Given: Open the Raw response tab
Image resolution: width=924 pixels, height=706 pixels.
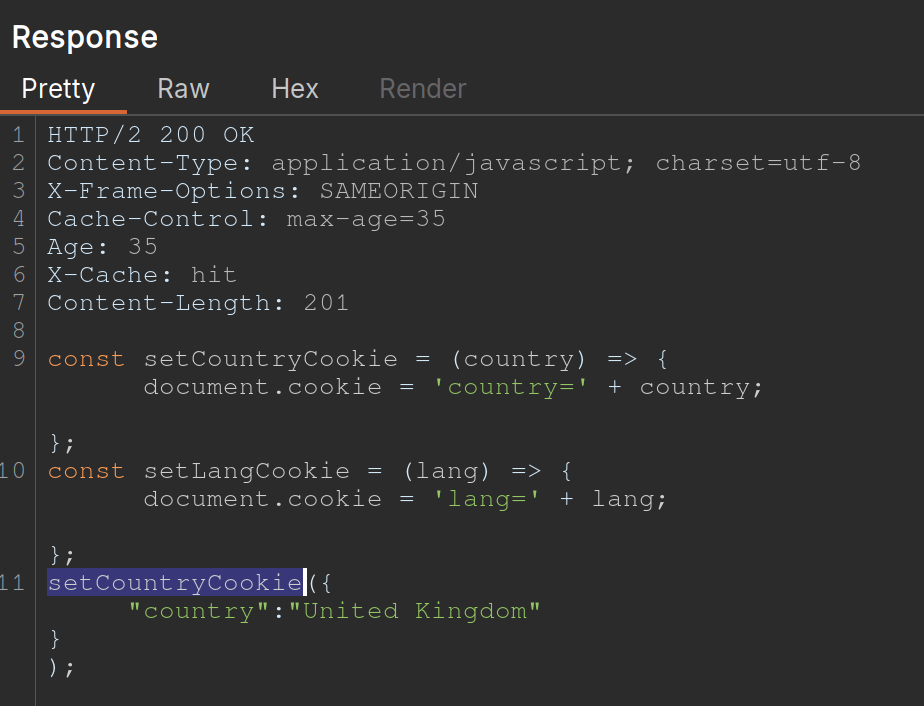Looking at the screenshot, I should [183, 89].
